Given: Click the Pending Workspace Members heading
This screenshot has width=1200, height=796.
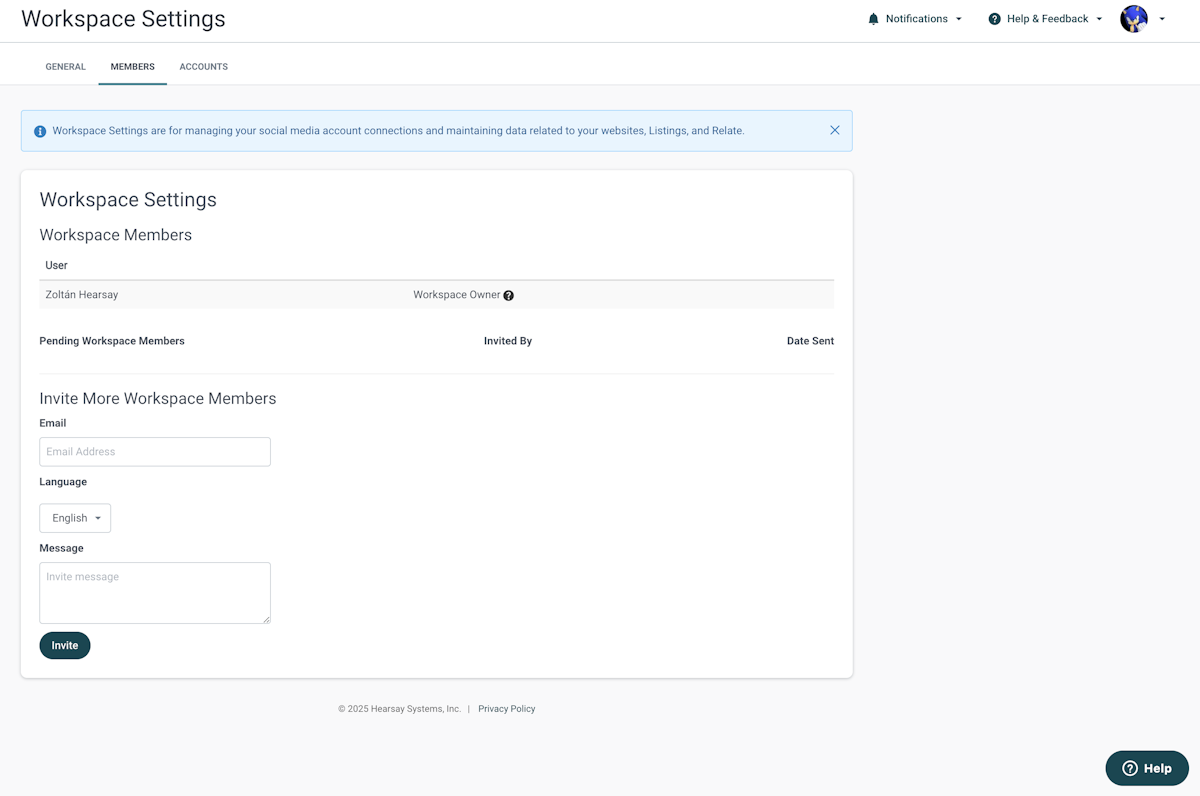Looking at the screenshot, I should coord(112,341).
